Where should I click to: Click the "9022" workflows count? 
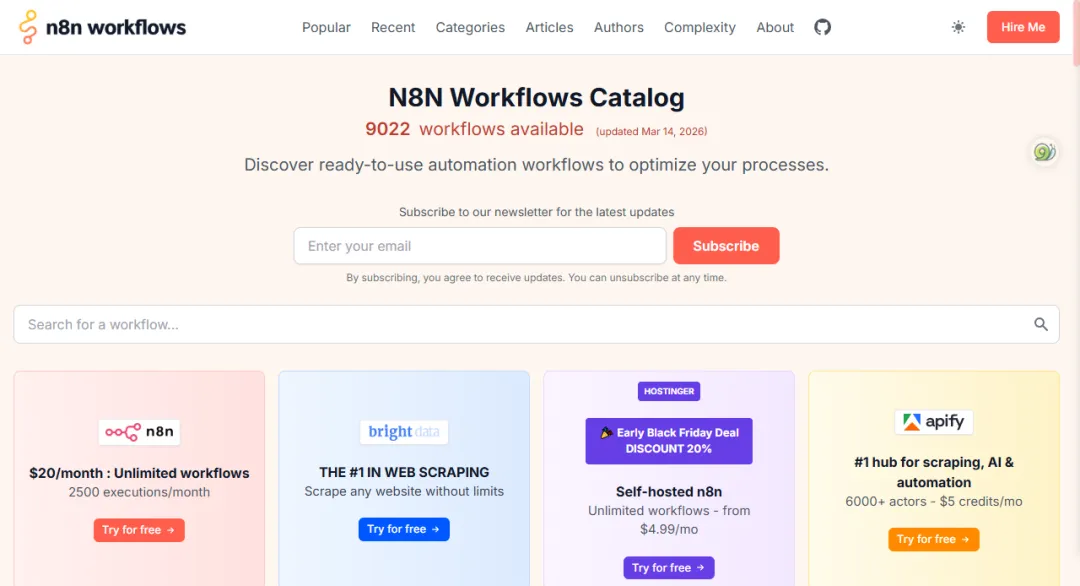click(x=388, y=129)
